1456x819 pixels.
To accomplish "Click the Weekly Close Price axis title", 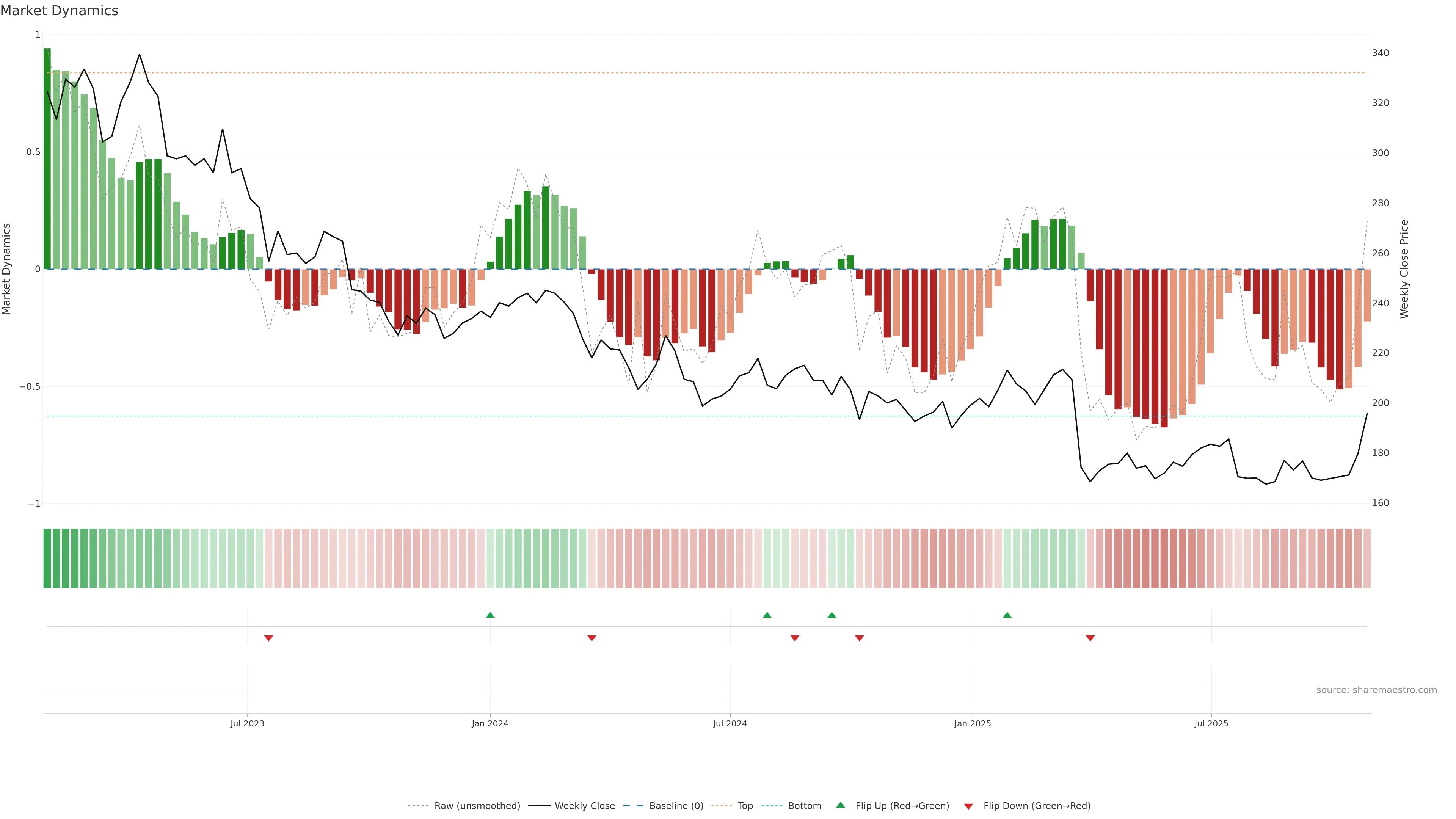I will [1404, 269].
